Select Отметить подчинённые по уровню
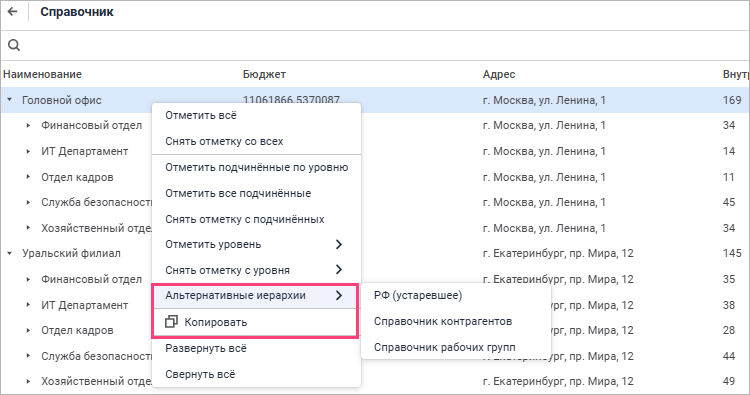750x395 pixels. (256, 167)
